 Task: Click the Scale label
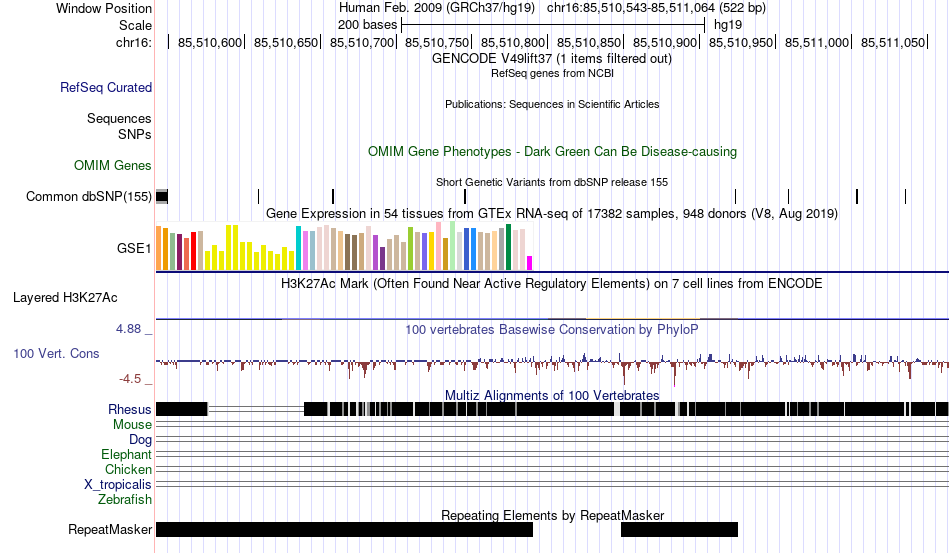[135, 25]
